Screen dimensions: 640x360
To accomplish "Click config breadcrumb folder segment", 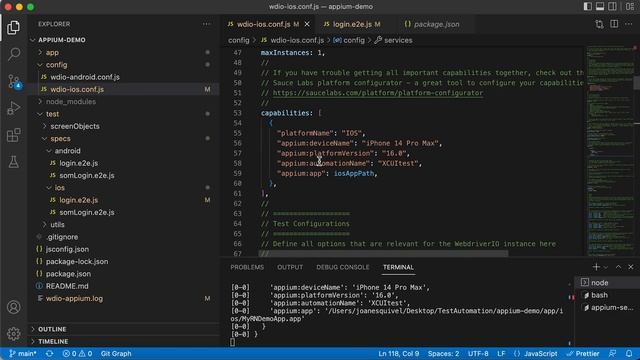I will click(x=238, y=40).
